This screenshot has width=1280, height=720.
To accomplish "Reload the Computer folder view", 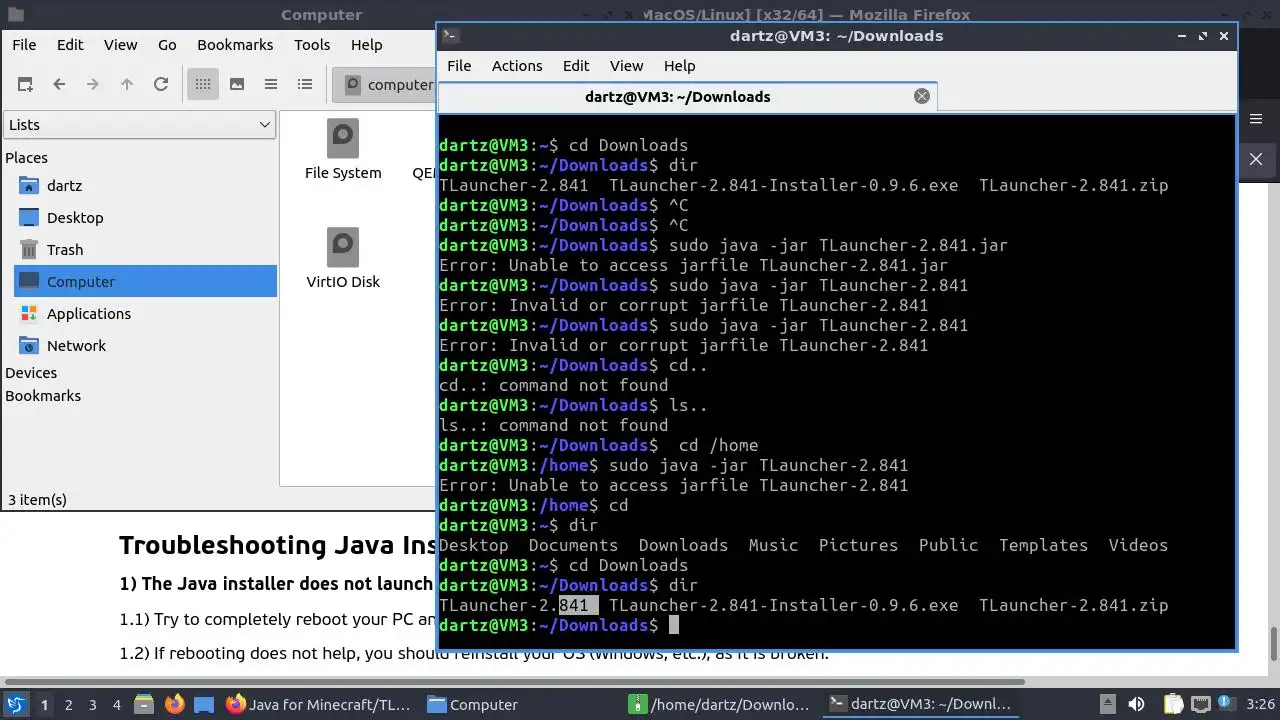I will (x=161, y=85).
